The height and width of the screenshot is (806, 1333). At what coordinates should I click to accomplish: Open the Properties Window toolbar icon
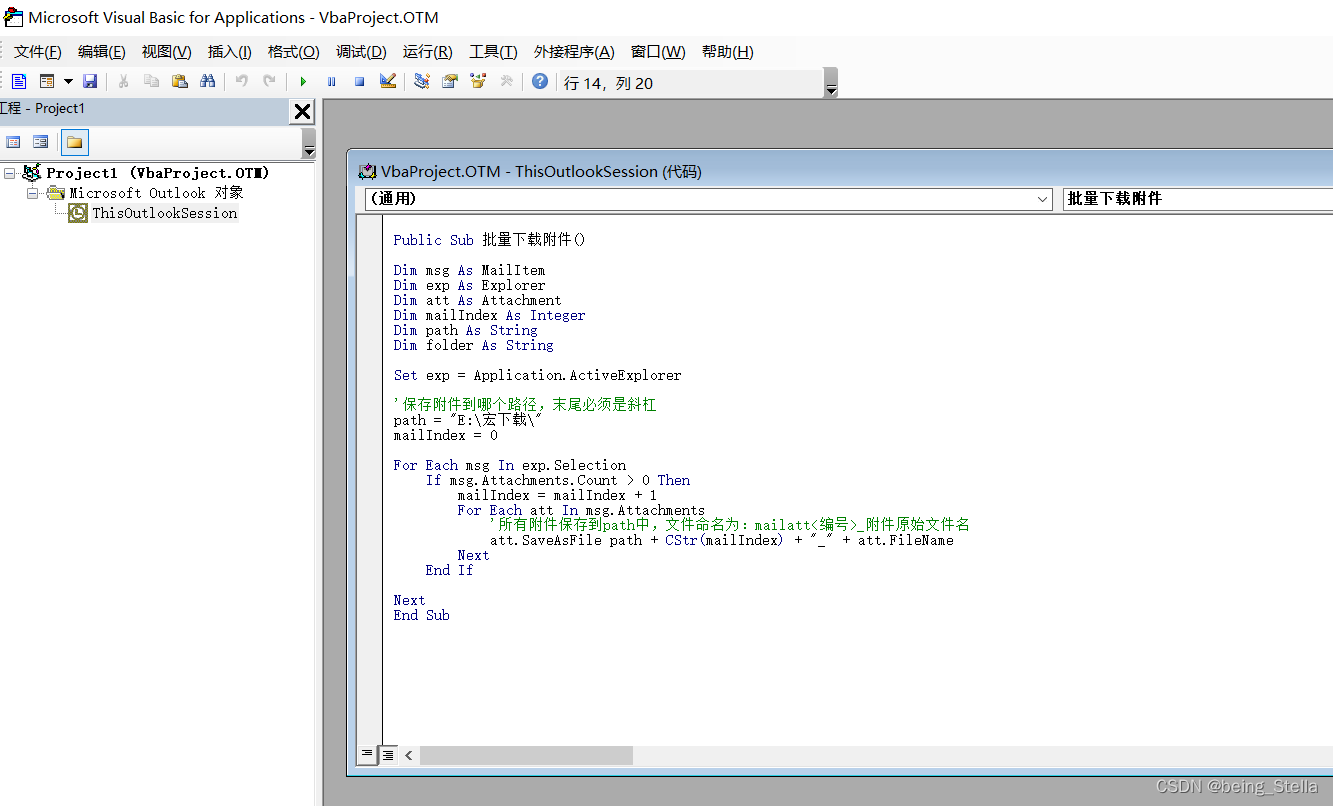click(x=450, y=81)
